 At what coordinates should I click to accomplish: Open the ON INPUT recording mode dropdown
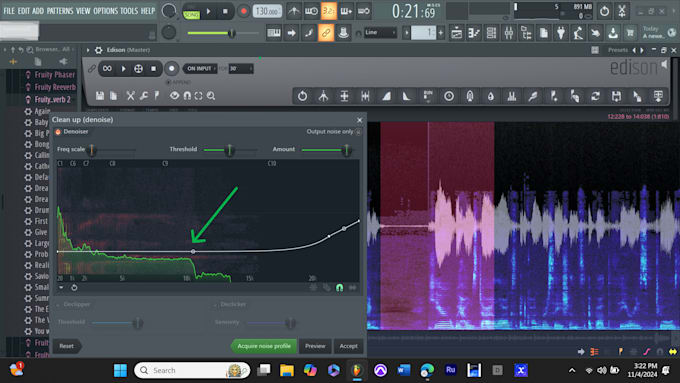(200, 69)
